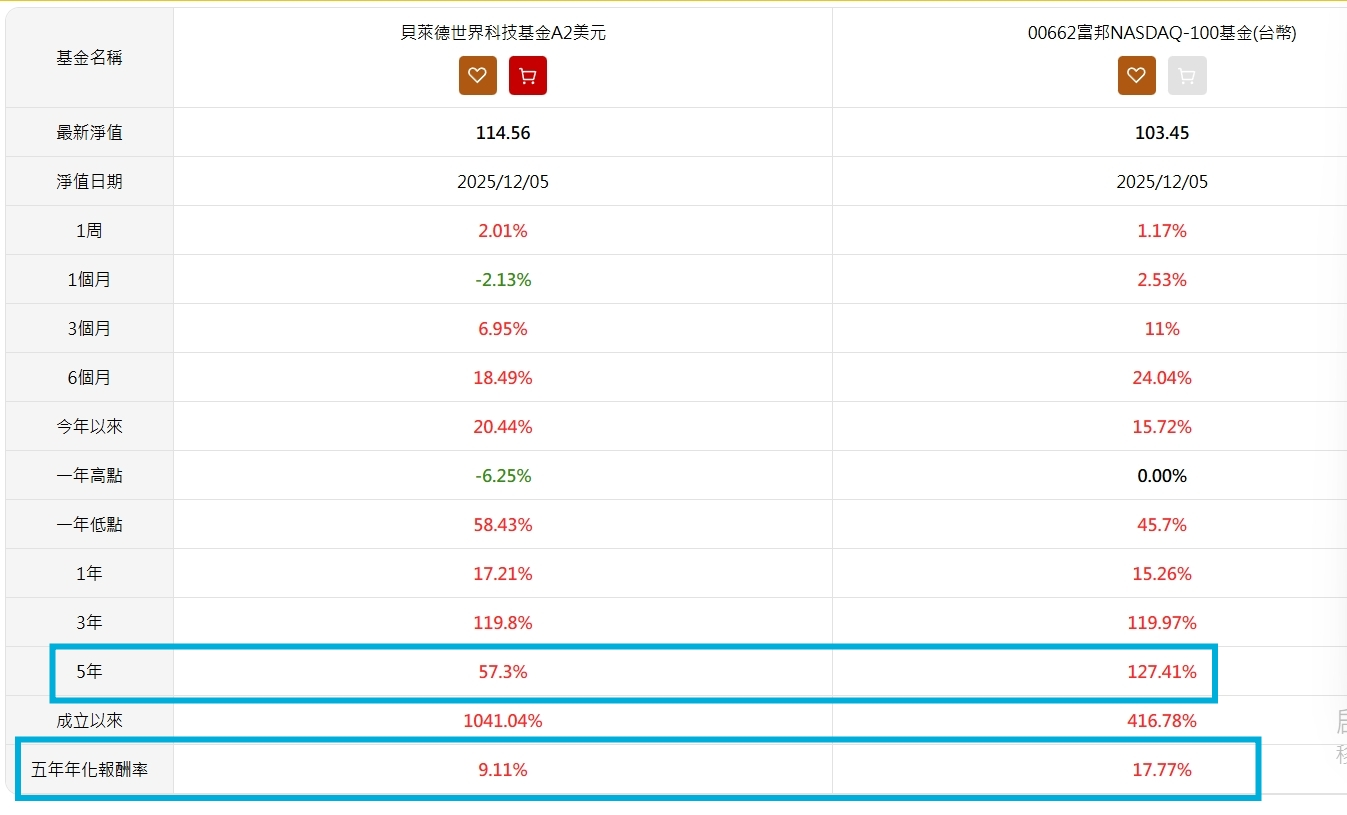The height and width of the screenshot is (815, 1347).
Task: Click the 1041.04% 成立以來 return value
Action: [x=503, y=721]
